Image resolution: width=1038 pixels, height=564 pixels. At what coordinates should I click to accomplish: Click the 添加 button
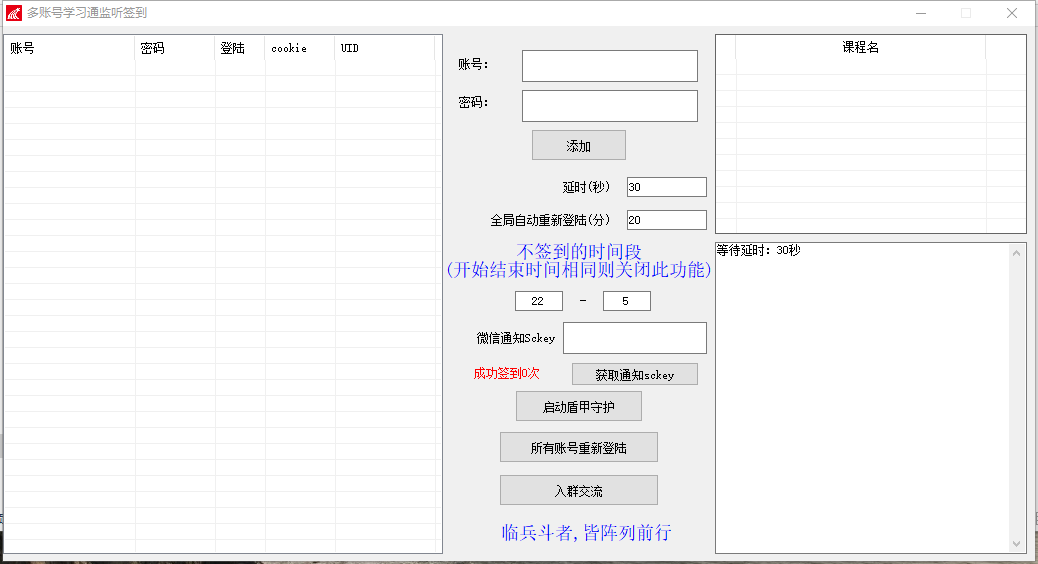pyautogui.click(x=579, y=145)
